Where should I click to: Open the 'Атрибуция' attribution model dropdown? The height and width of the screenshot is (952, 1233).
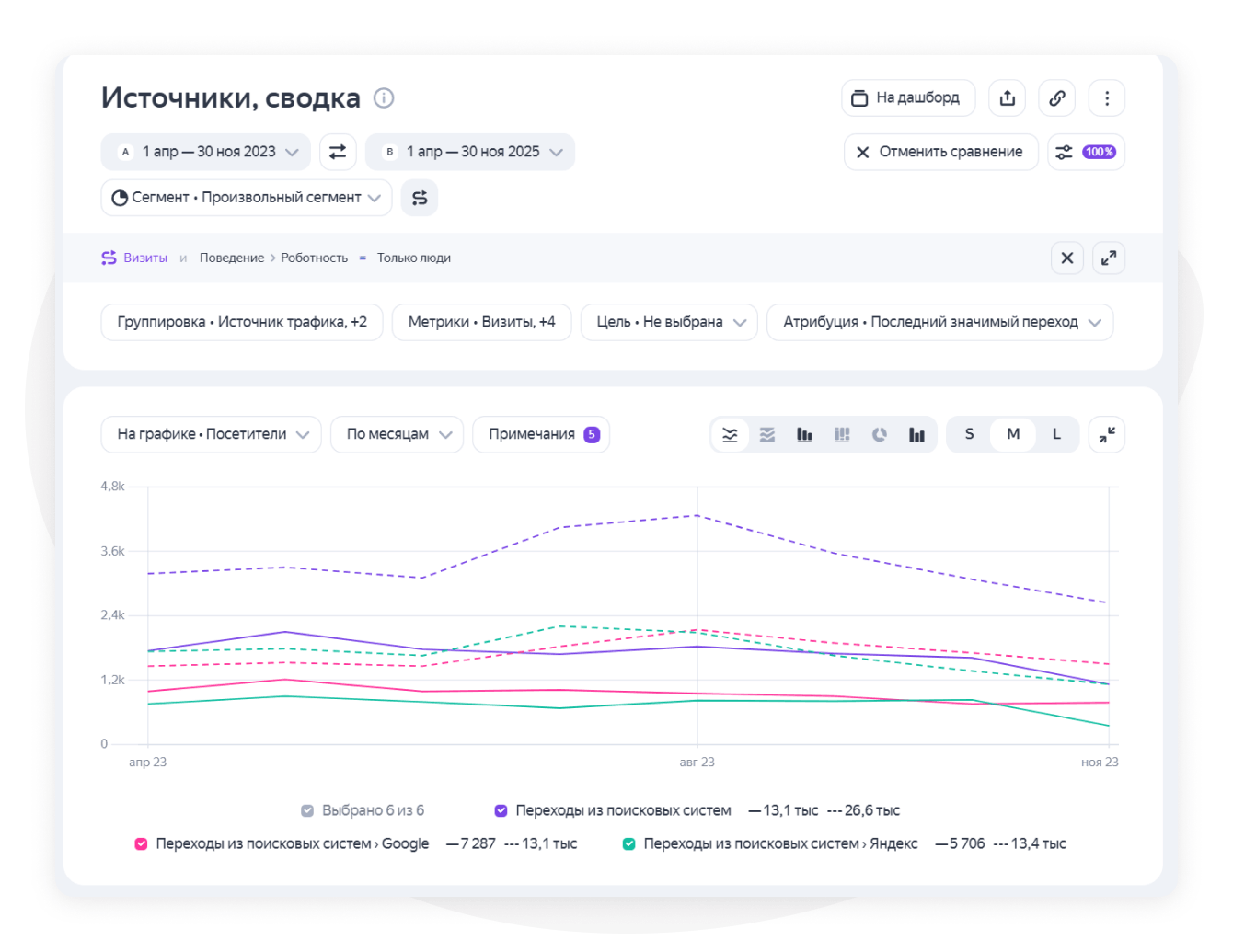point(939,323)
